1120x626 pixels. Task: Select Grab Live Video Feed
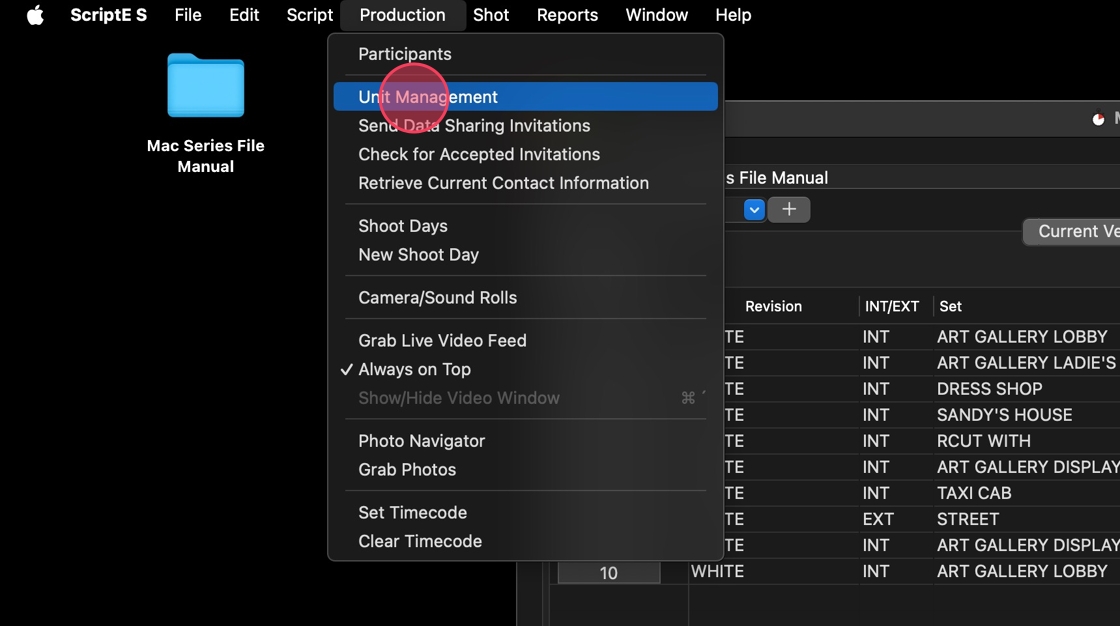point(442,341)
